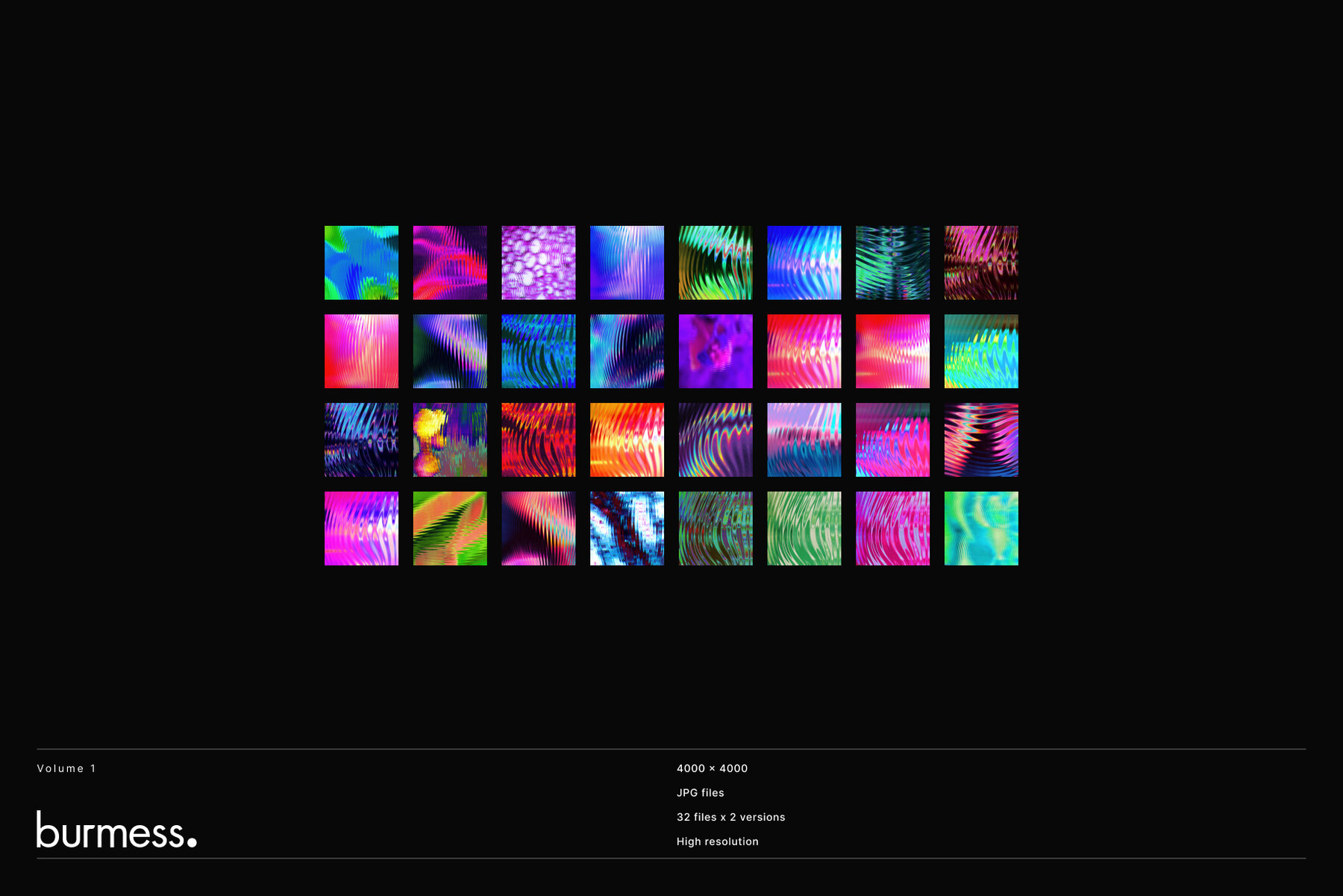Click the JPG files text
1343x896 pixels.
[700, 792]
